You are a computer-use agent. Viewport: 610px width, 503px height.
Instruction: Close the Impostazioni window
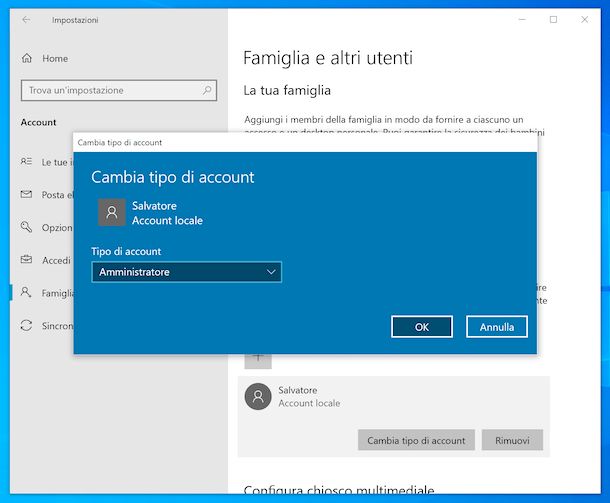584,19
